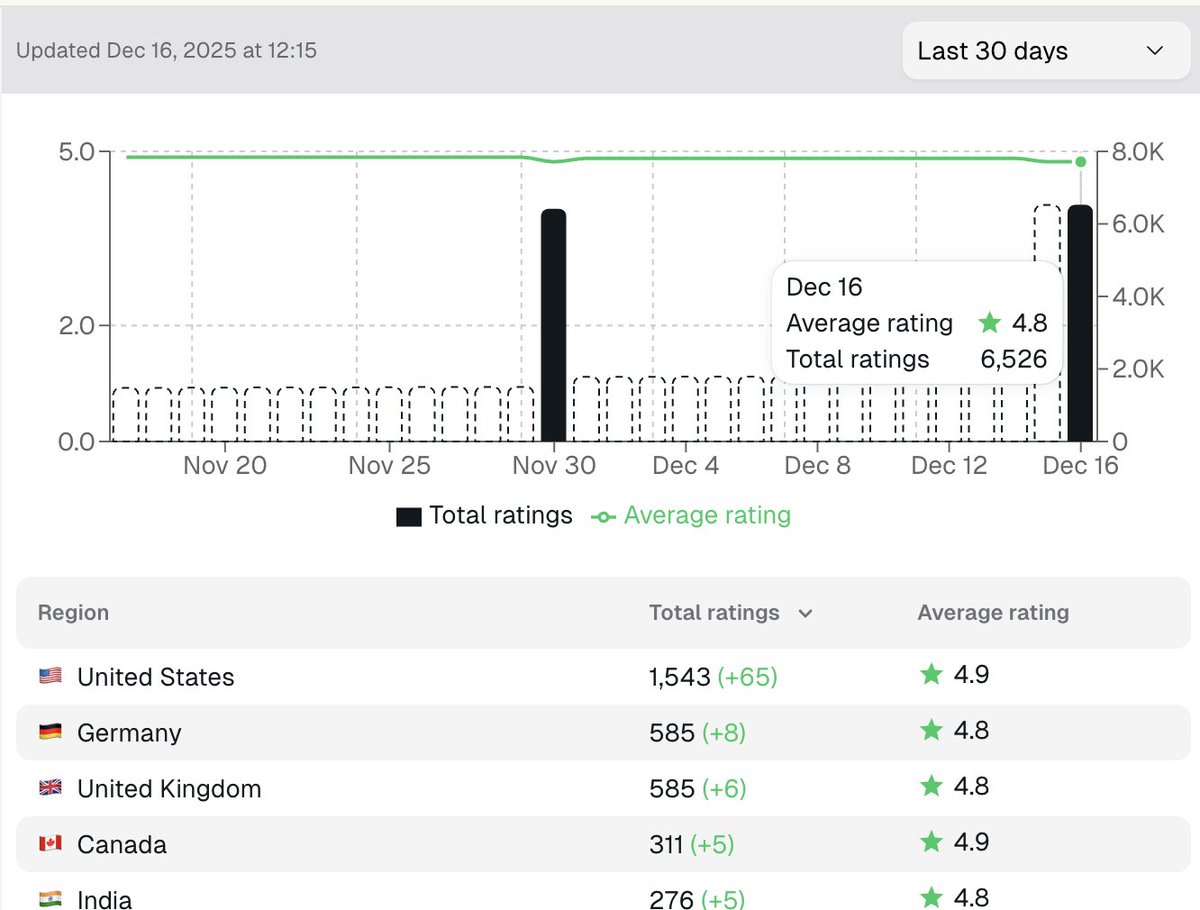Select the India region name
1200x910 pixels.
coord(104,899)
